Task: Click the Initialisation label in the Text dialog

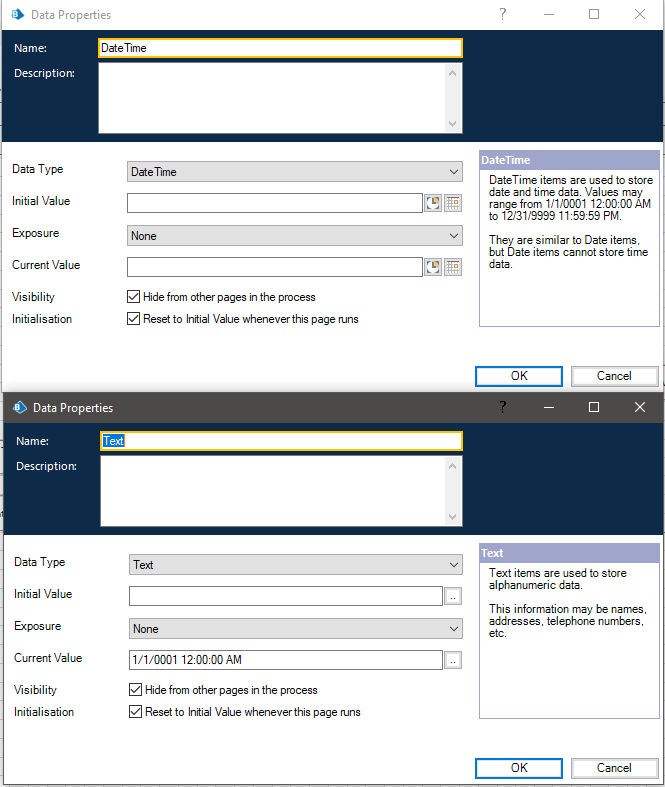Action: pyautogui.click(x=44, y=712)
